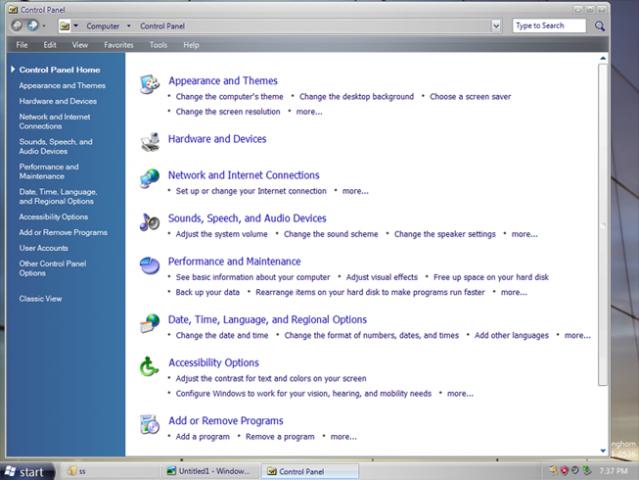Open the Help menu
The width and height of the screenshot is (639, 480).
[191, 45]
